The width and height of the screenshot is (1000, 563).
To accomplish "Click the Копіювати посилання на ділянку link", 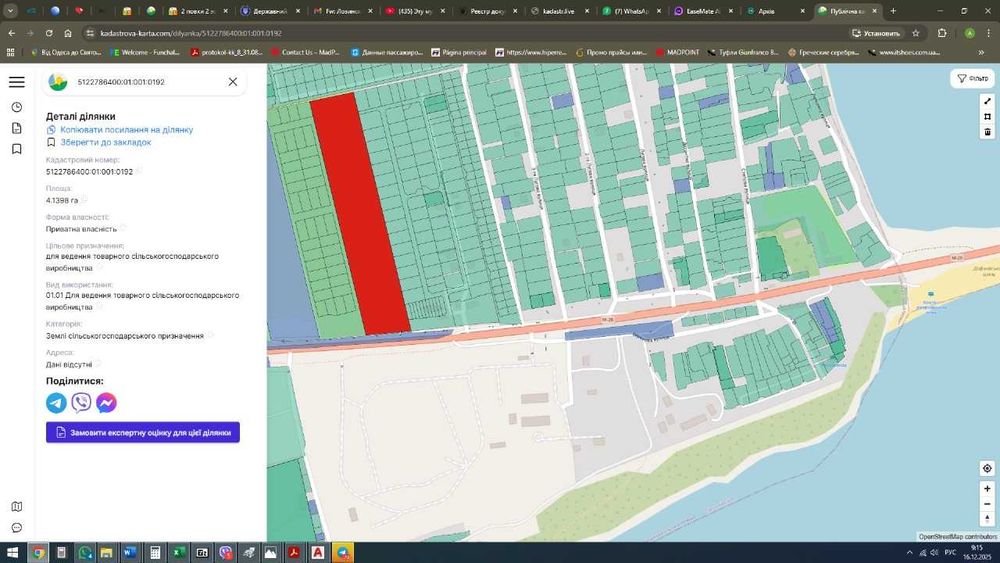I will 126,130.
